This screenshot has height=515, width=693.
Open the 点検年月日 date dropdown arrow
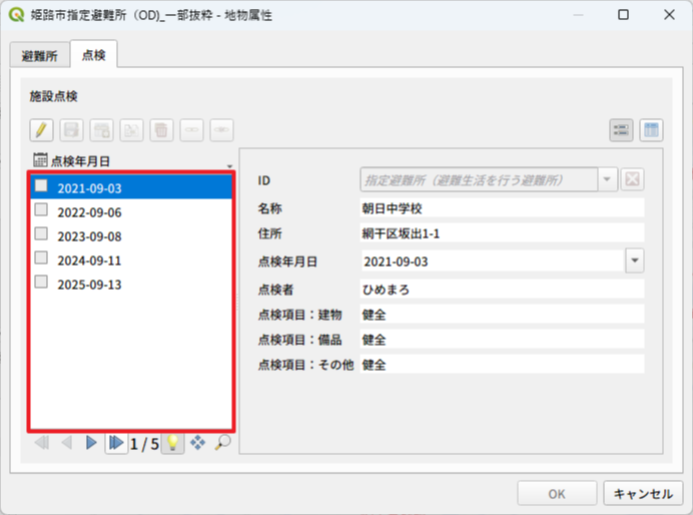pyautogui.click(x=634, y=260)
